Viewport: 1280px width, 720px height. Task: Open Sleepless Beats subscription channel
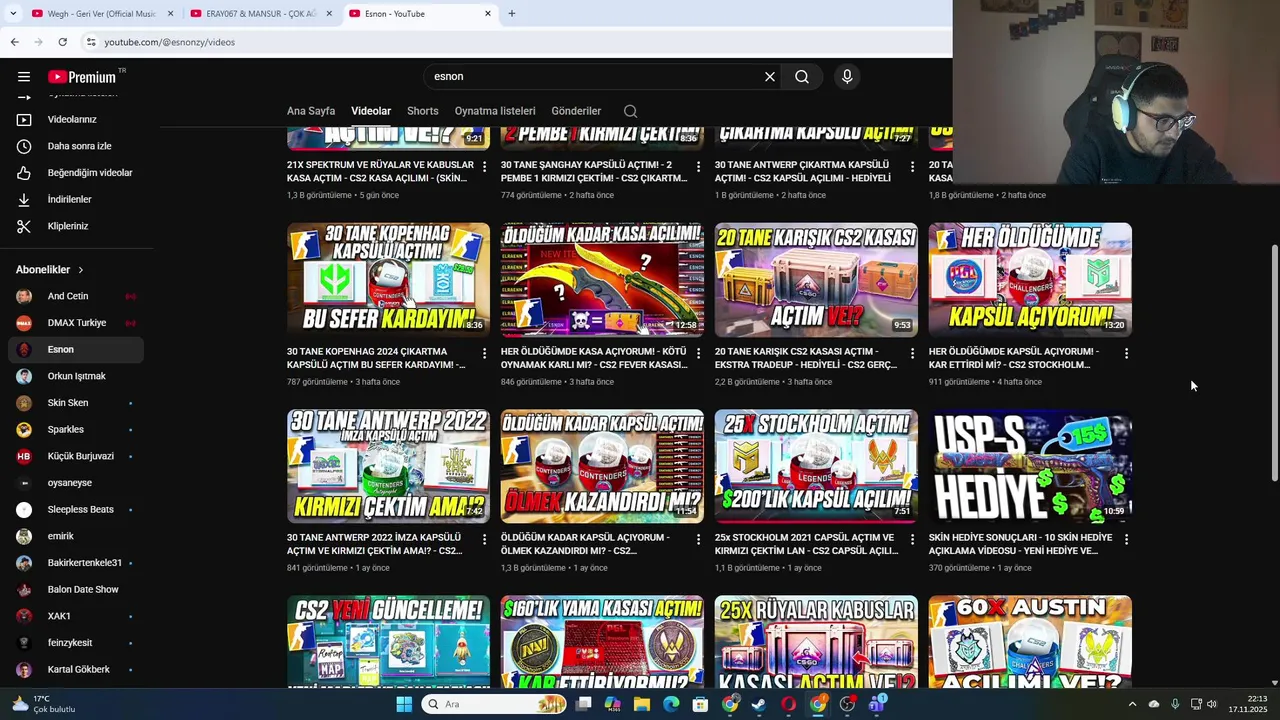[76, 509]
